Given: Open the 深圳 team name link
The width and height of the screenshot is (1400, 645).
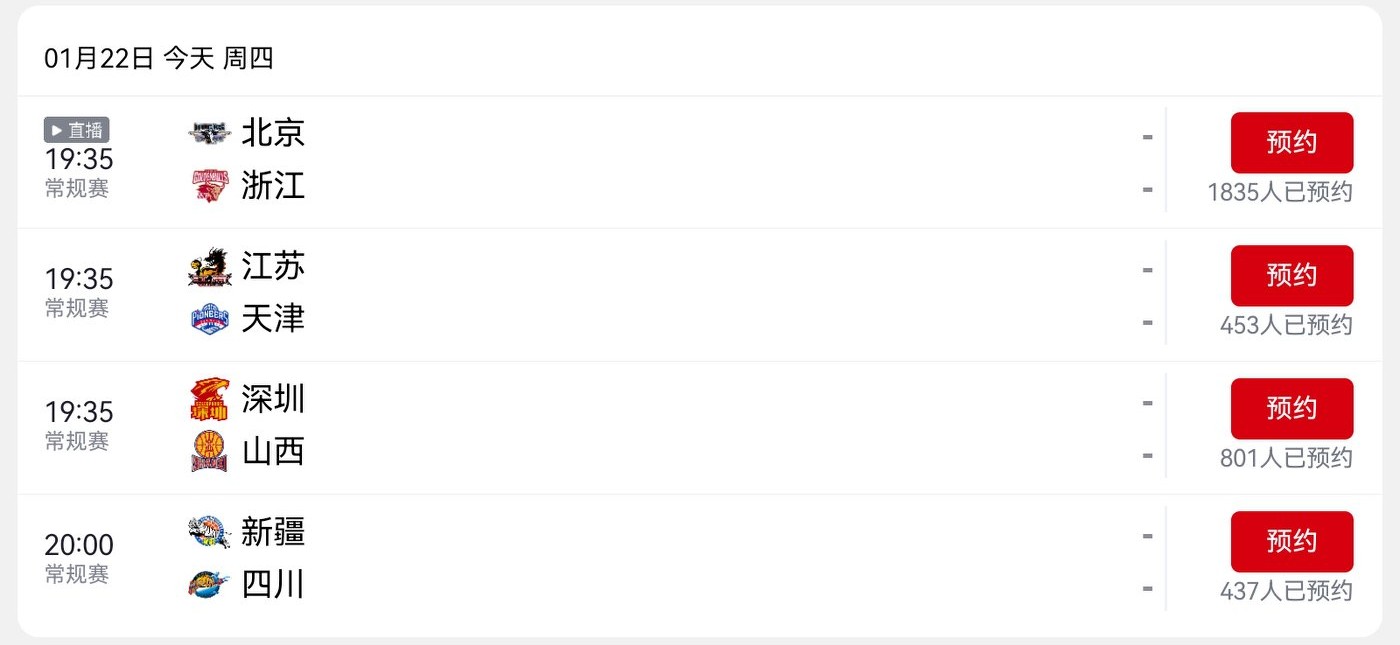Looking at the screenshot, I should click(x=273, y=400).
